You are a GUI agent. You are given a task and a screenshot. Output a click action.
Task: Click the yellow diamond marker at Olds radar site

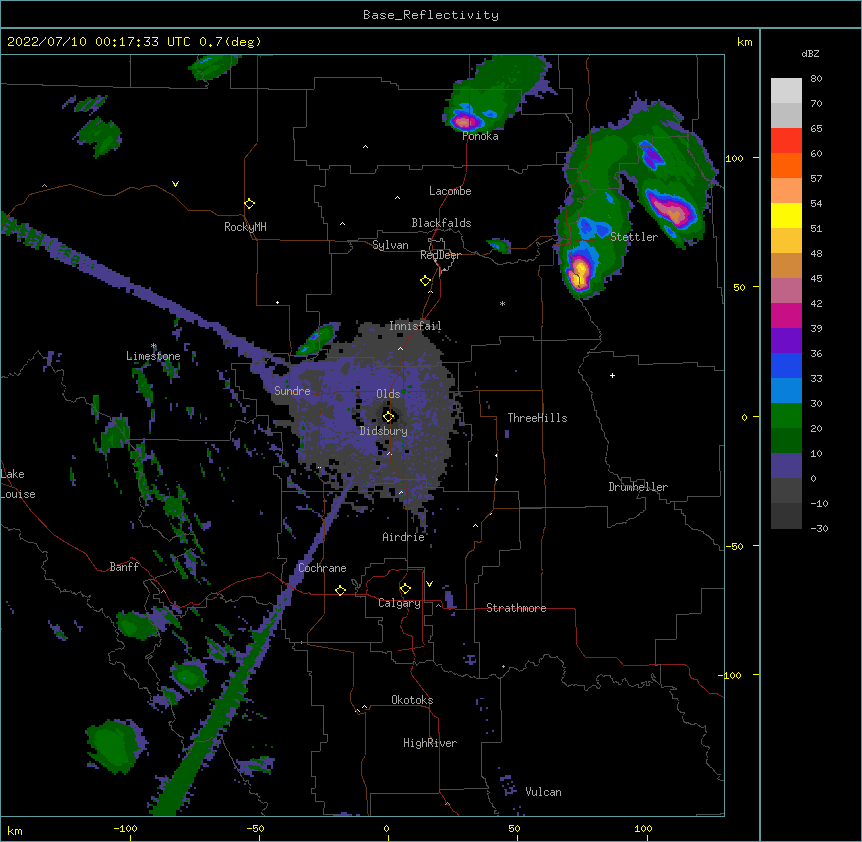pos(388,416)
